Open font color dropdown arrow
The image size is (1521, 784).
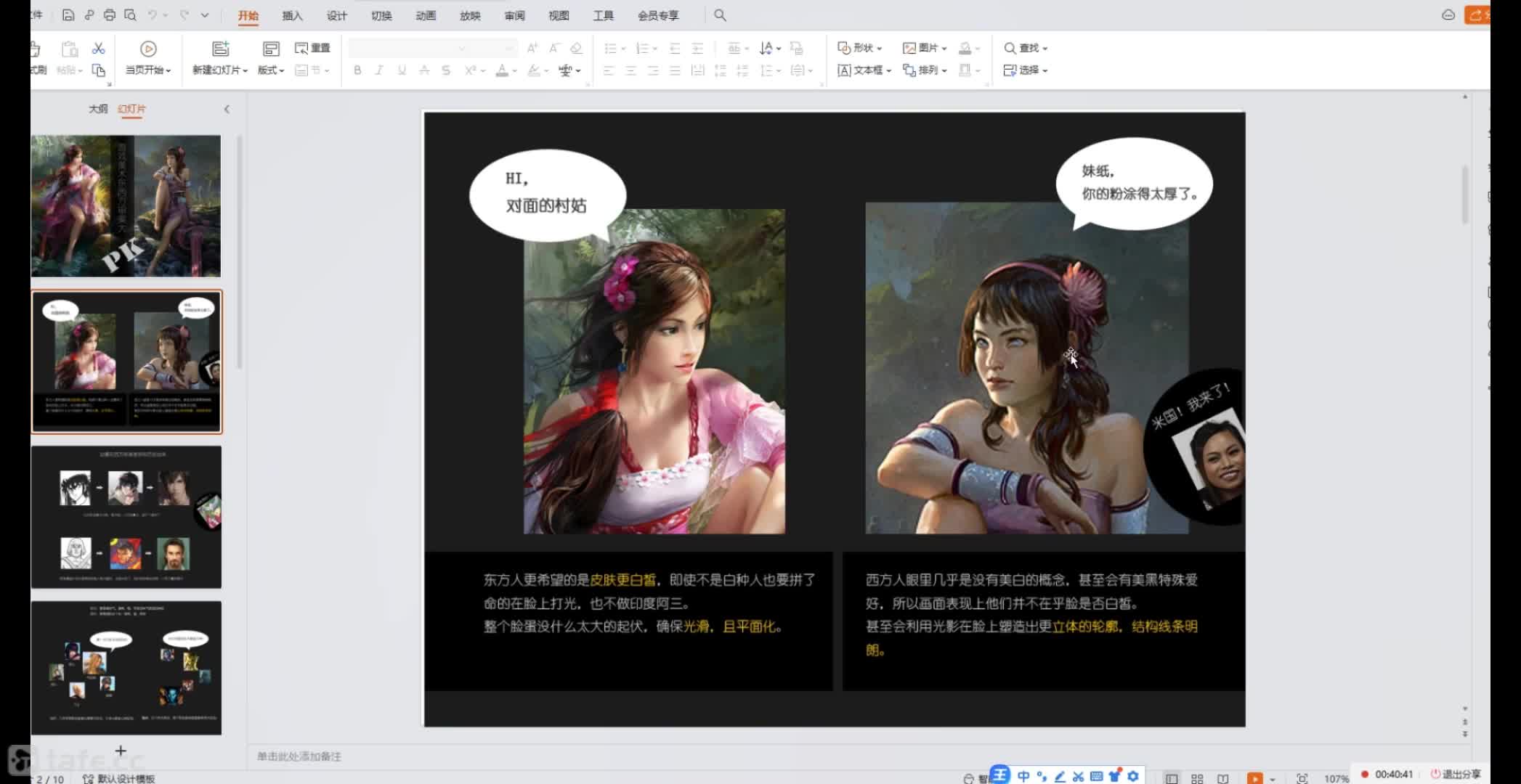tap(514, 70)
